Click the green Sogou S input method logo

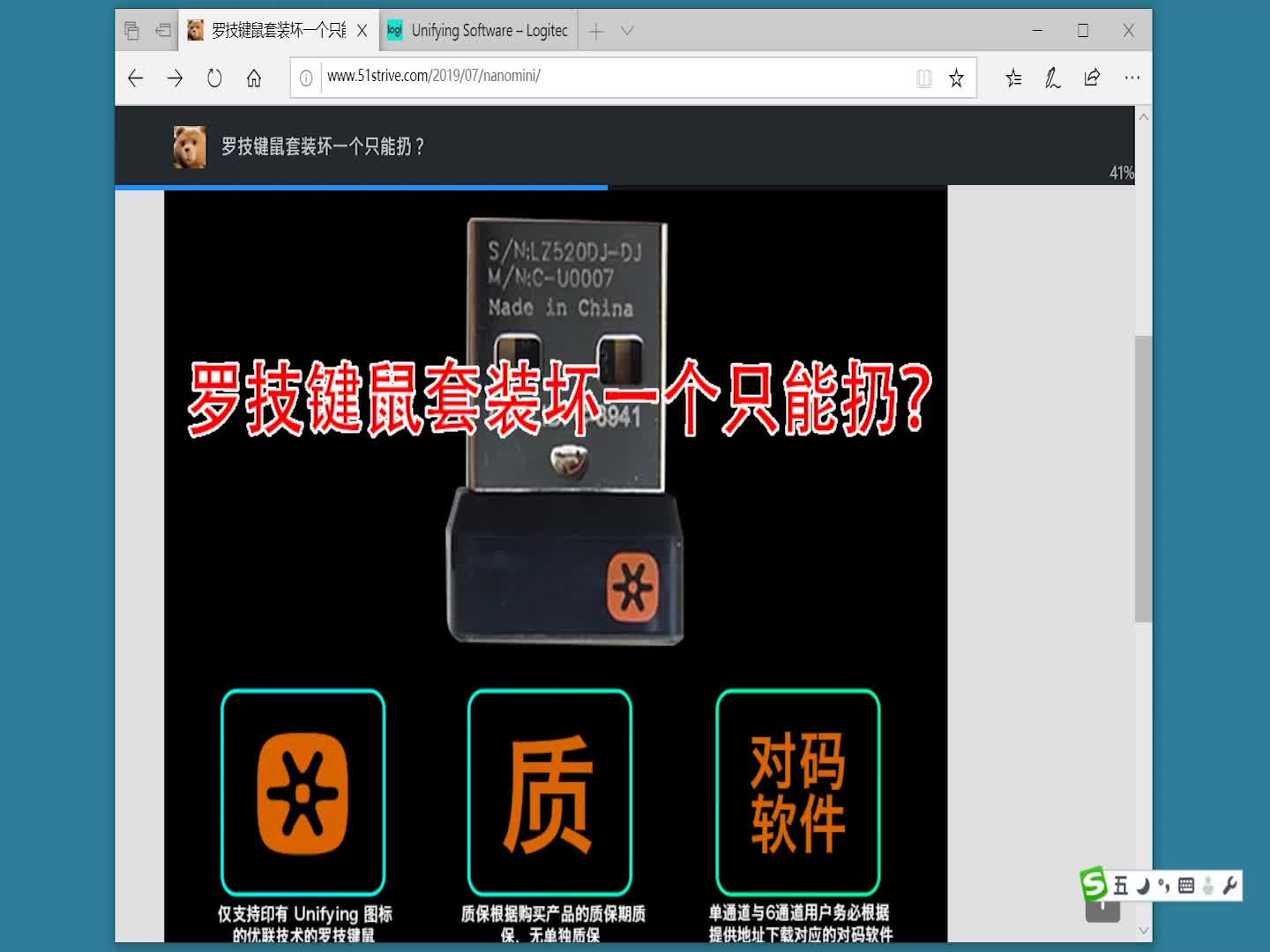pos(1094,884)
